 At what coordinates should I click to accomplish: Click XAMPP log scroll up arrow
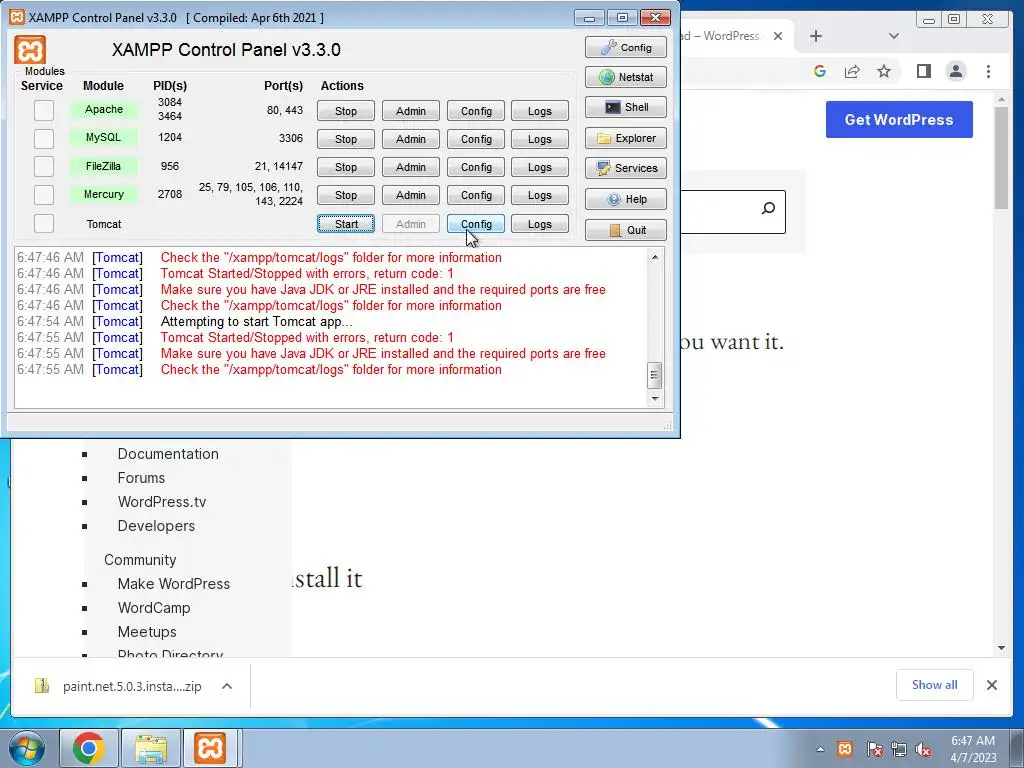pyautogui.click(x=654, y=257)
